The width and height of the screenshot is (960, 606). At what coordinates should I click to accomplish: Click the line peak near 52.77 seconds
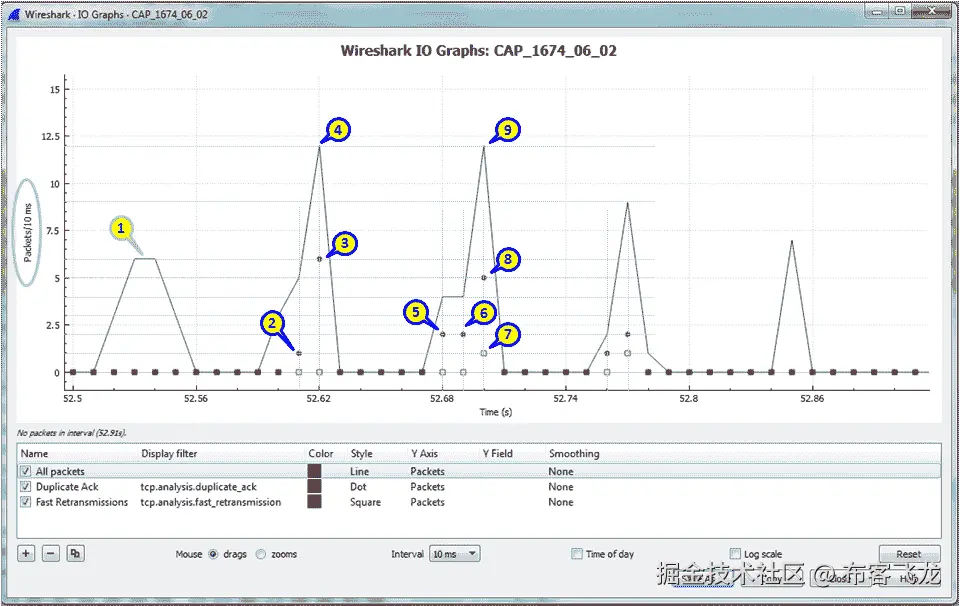pyautogui.click(x=628, y=203)
